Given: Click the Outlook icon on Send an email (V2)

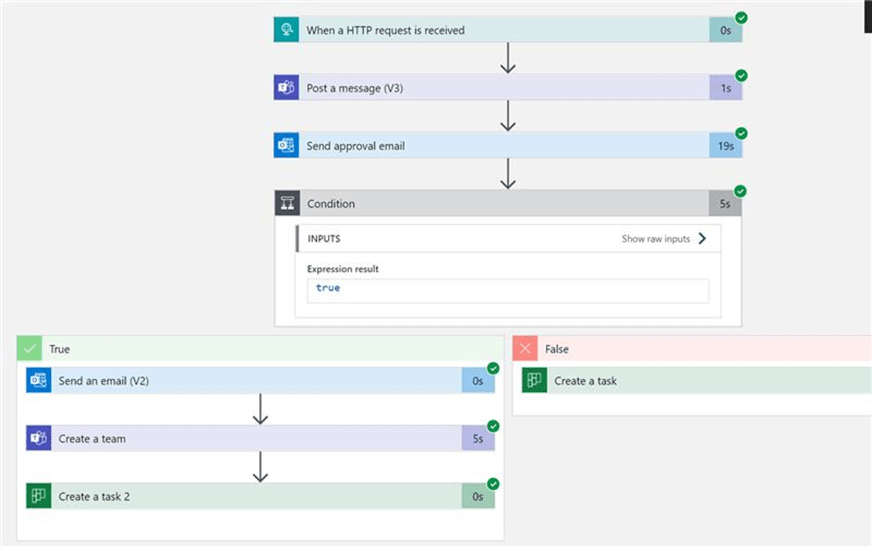Looking at the screenshot, I should point(39,381).
